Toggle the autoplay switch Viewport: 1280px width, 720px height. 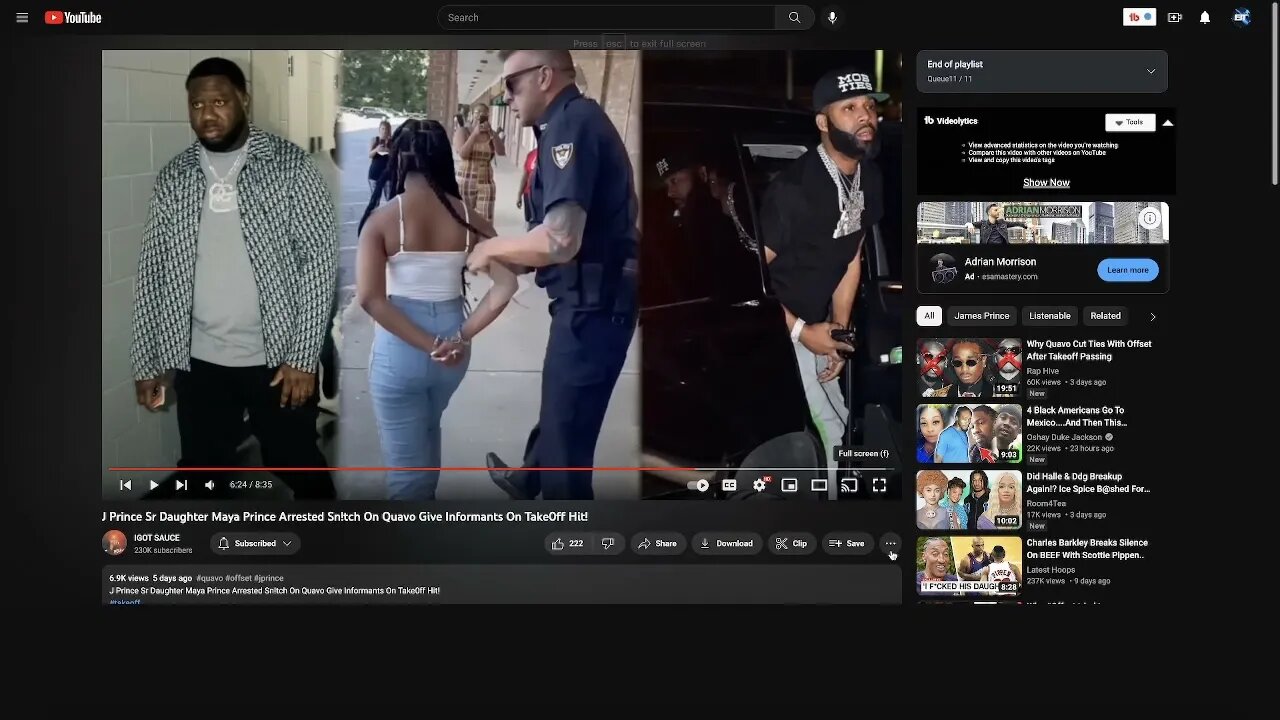699,485
